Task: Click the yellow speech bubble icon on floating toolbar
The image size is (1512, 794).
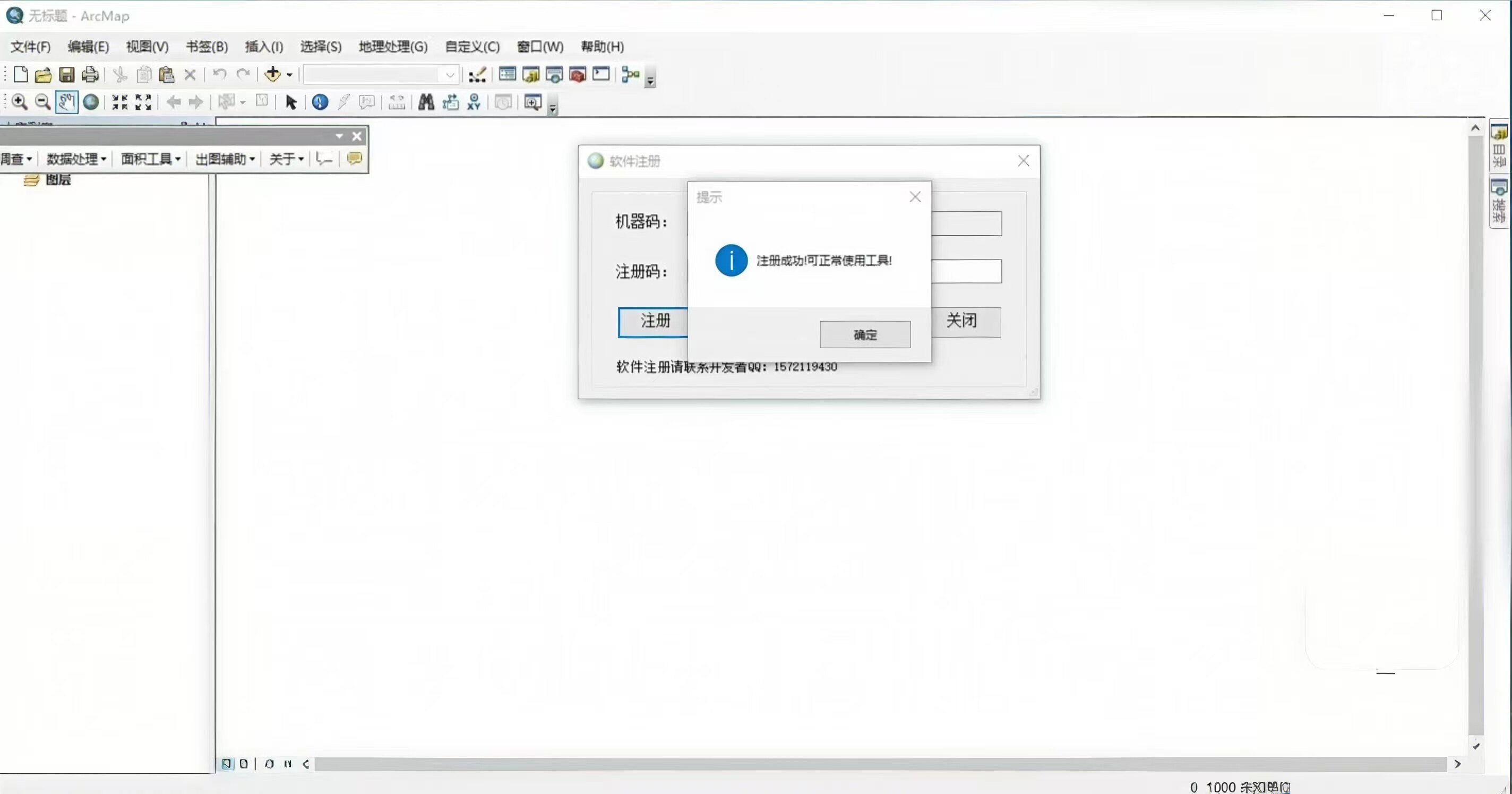Action: coord(355,159)
